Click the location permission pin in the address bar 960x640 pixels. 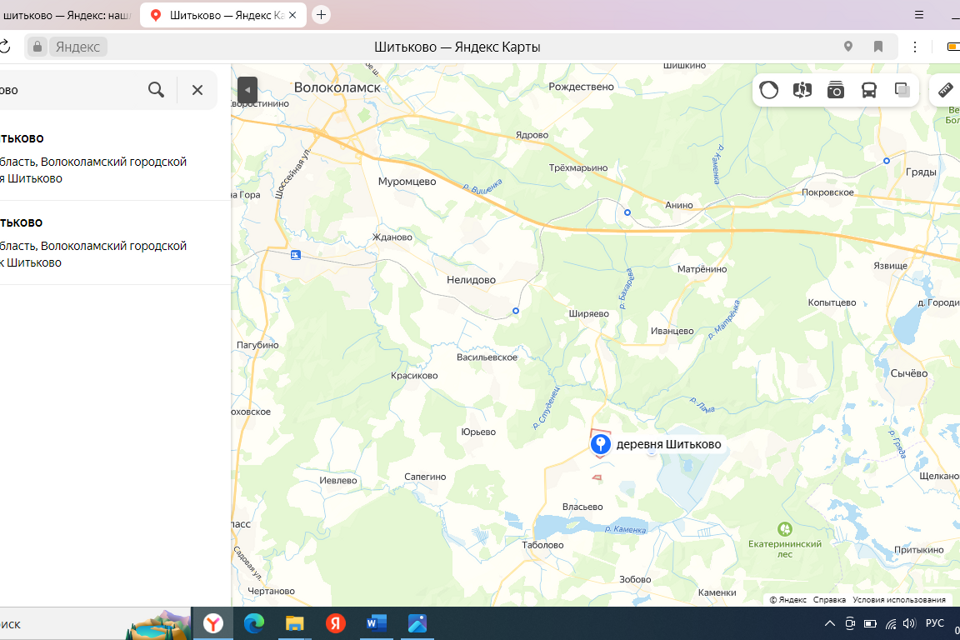pos(848,47)
